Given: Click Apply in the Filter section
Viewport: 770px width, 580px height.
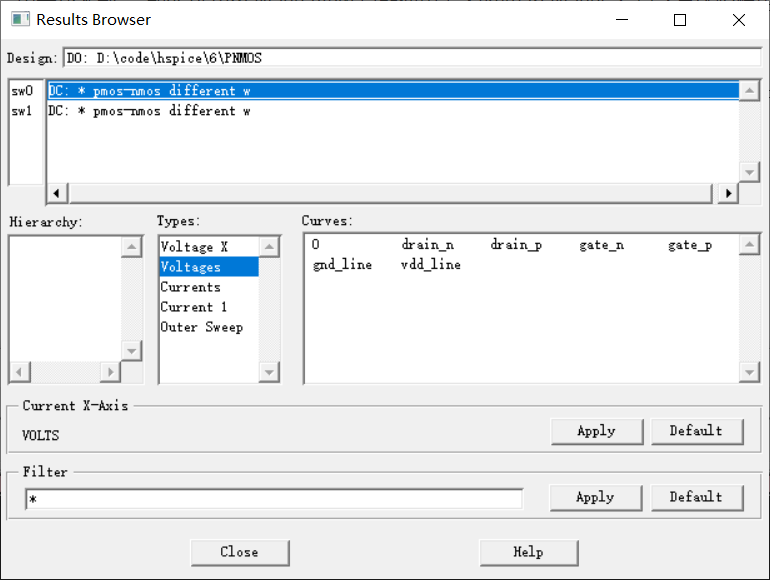Looking at the screenshot, I should 596,497.
